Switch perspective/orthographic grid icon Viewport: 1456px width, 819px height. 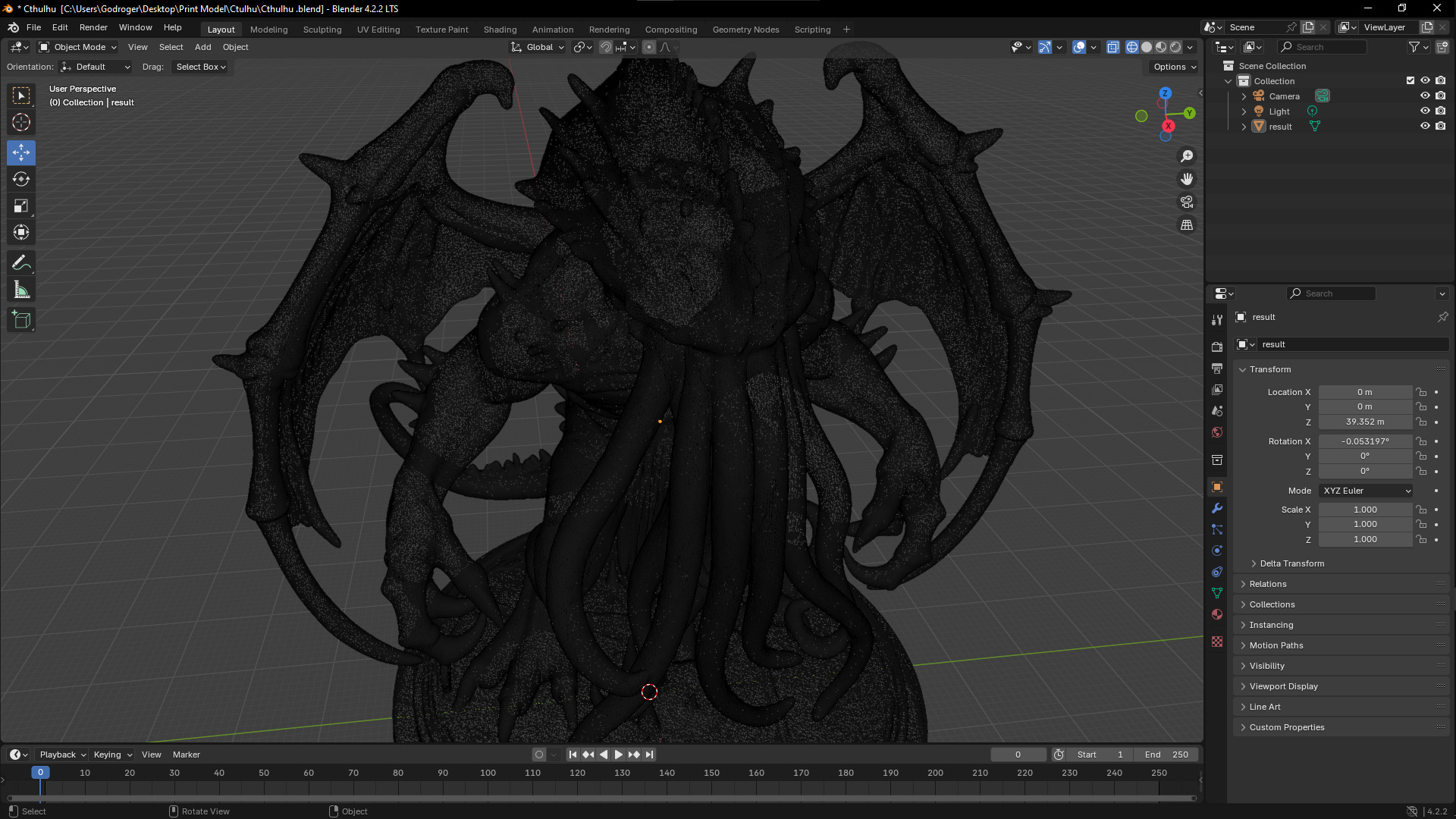[1187, 224]
